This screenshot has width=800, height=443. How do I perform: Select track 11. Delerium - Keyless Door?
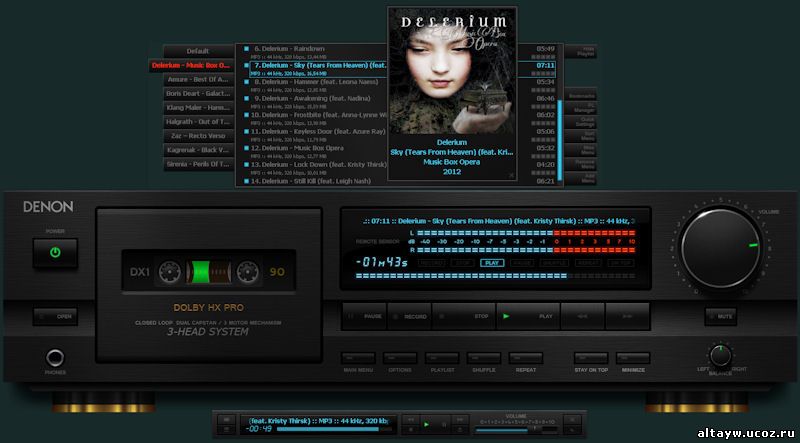point(315,135)
